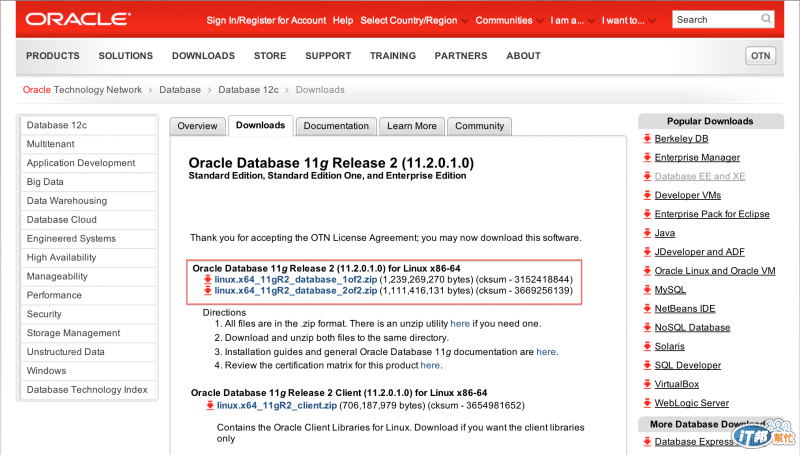
Task: Open the PARTNERS menu
Action: tap(461, 56)
